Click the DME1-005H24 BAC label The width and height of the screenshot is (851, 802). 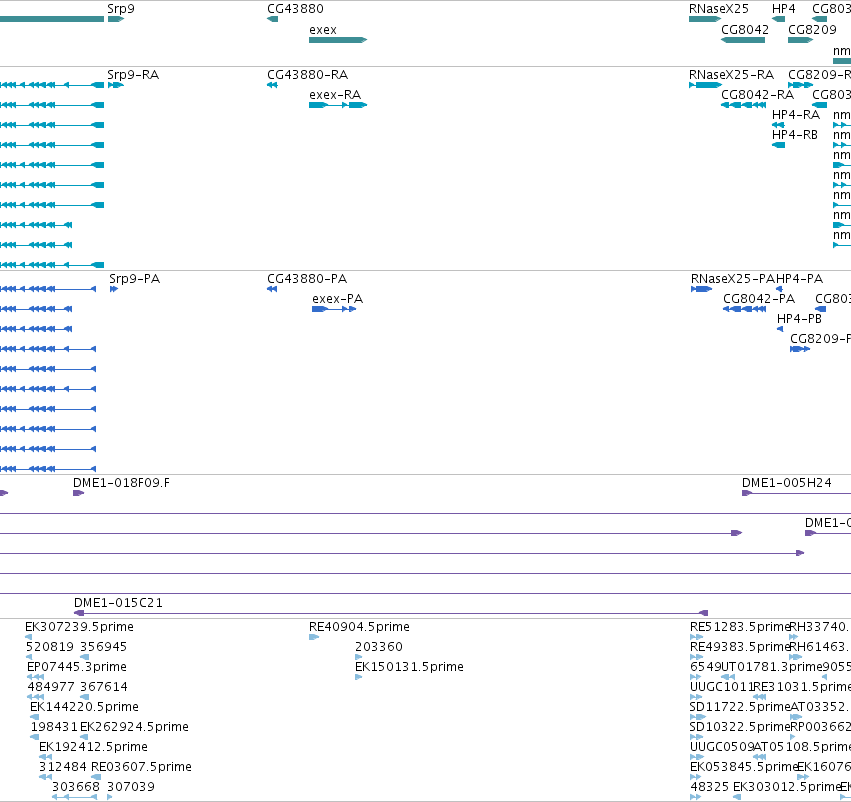(786, 482)
